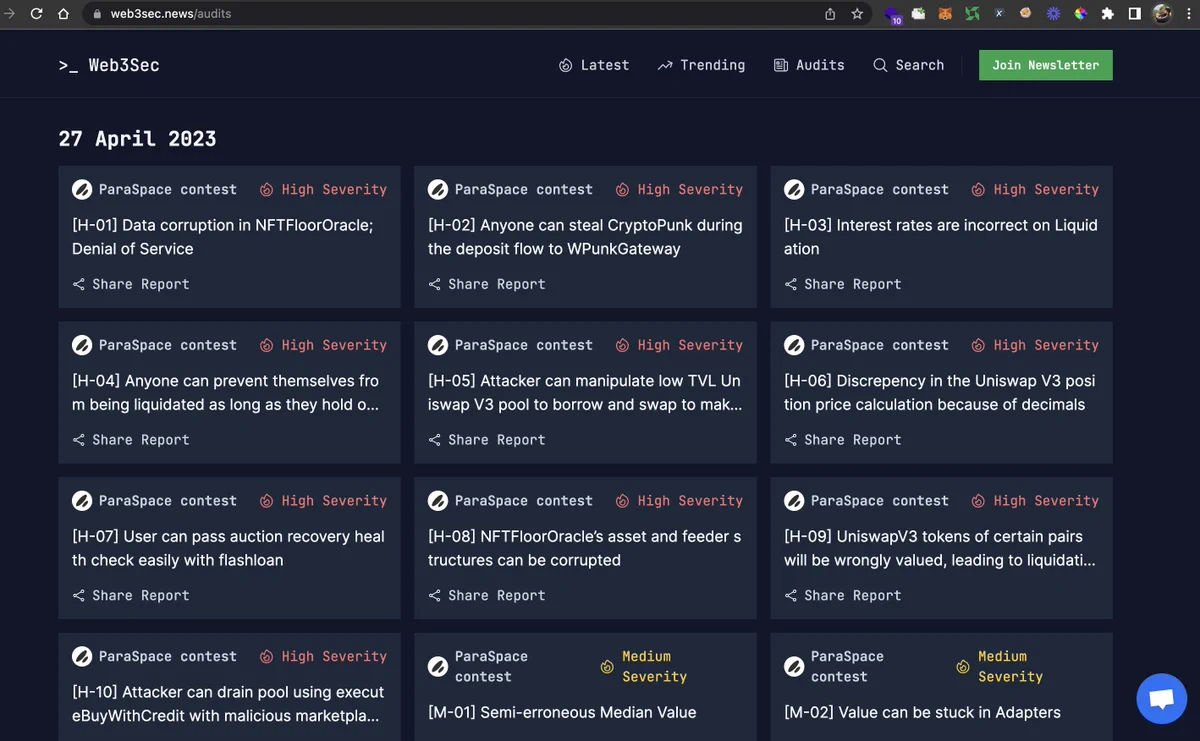The height and width of the screenshot is (741, 1200).
Task: Open the Latest tab
Action: pos(594,65)
